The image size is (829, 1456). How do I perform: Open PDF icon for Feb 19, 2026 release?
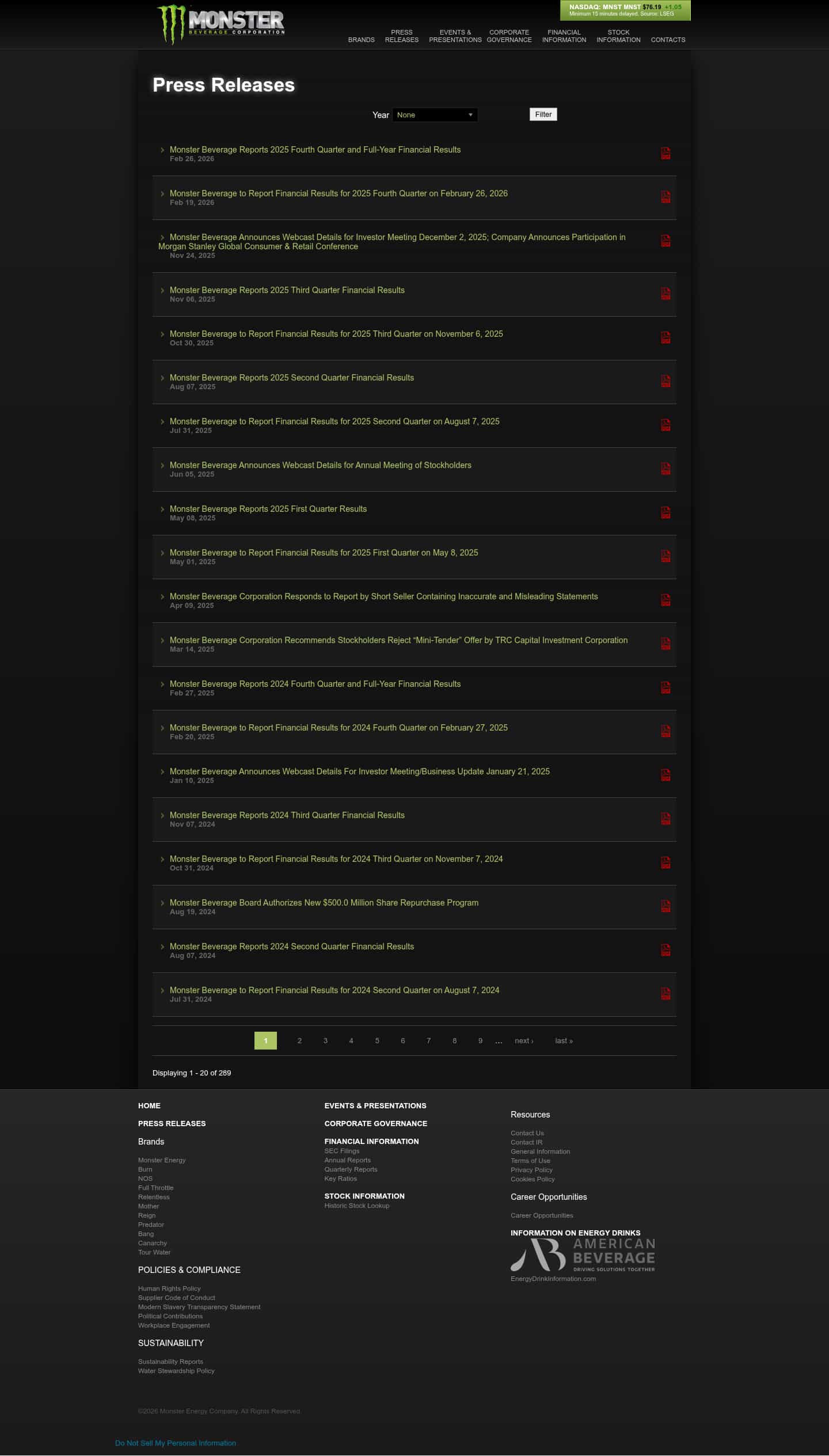666,197
